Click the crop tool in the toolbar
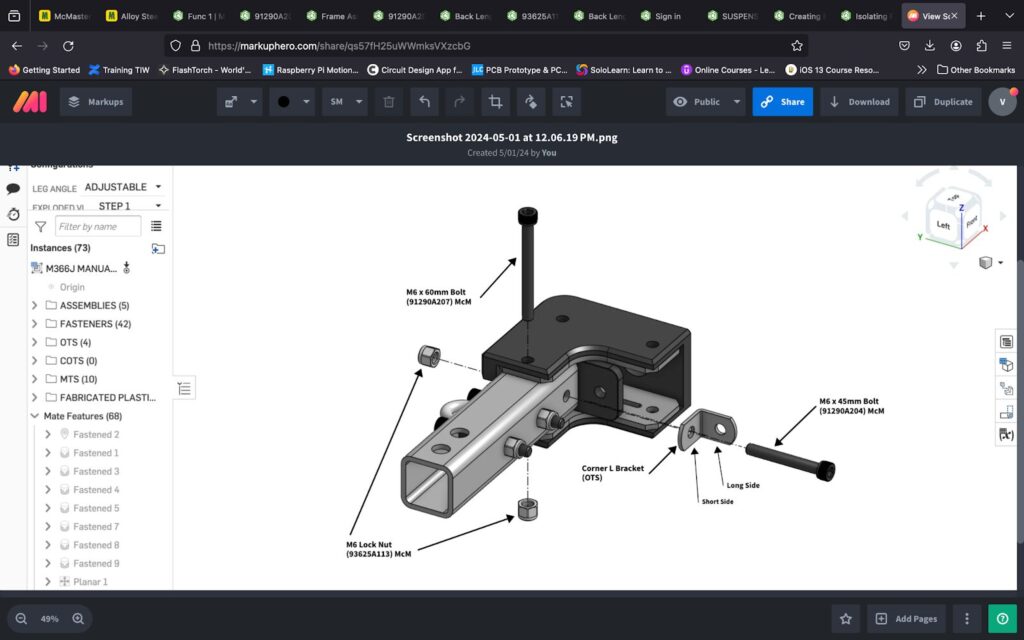The height and width of the screenshot is (640, 1024). [x=495, y=102]
